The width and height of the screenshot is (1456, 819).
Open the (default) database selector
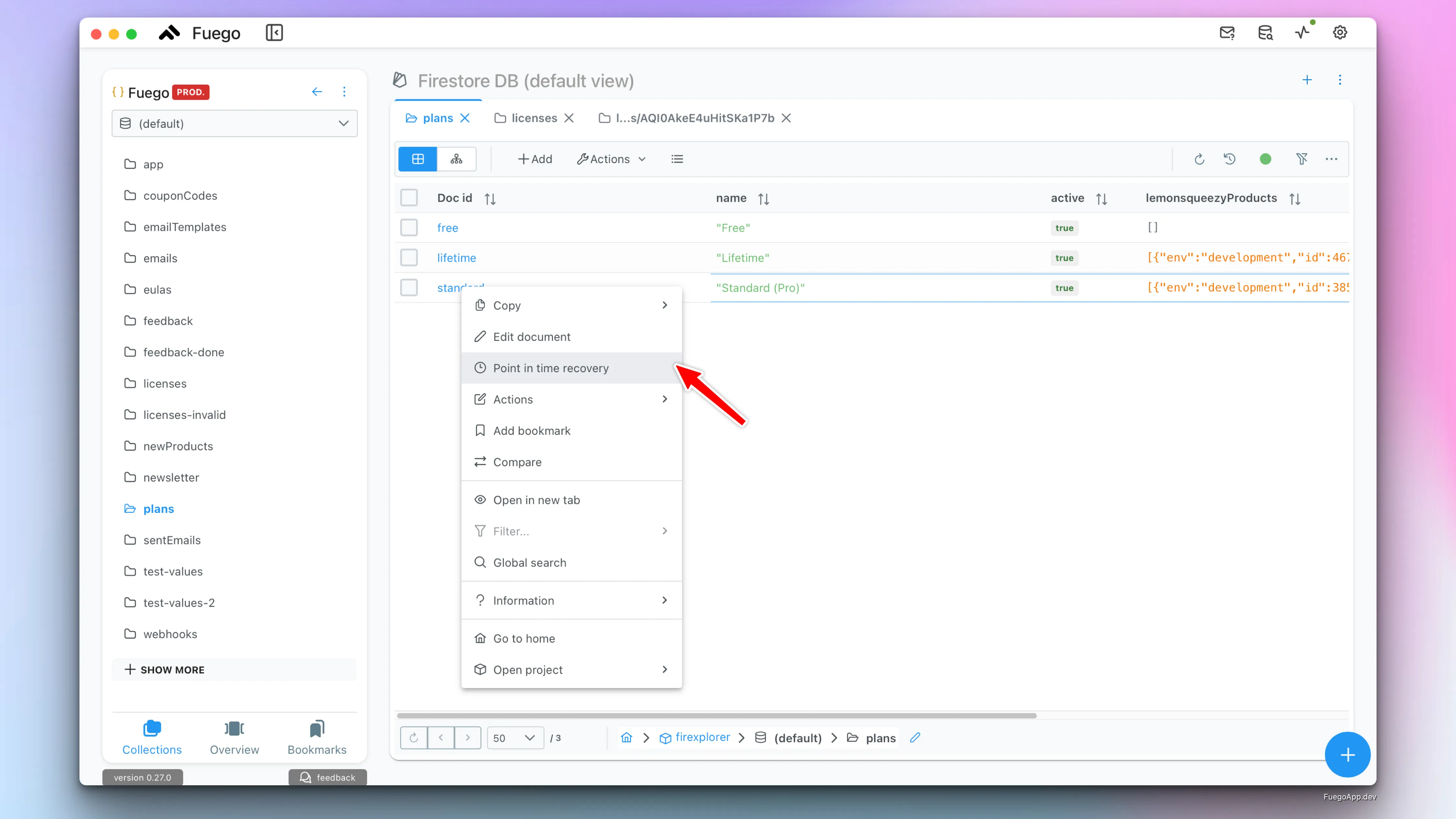234,123
